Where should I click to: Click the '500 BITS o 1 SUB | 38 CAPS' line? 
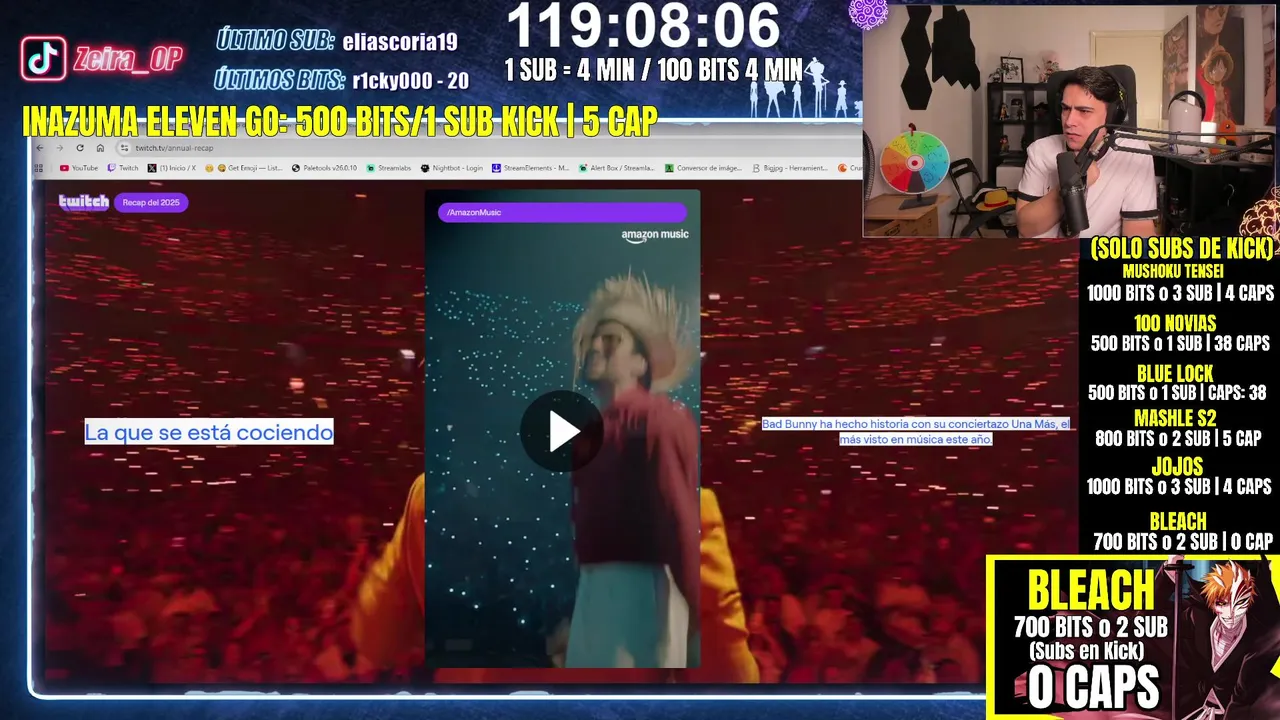click(x=1180, y=343)
